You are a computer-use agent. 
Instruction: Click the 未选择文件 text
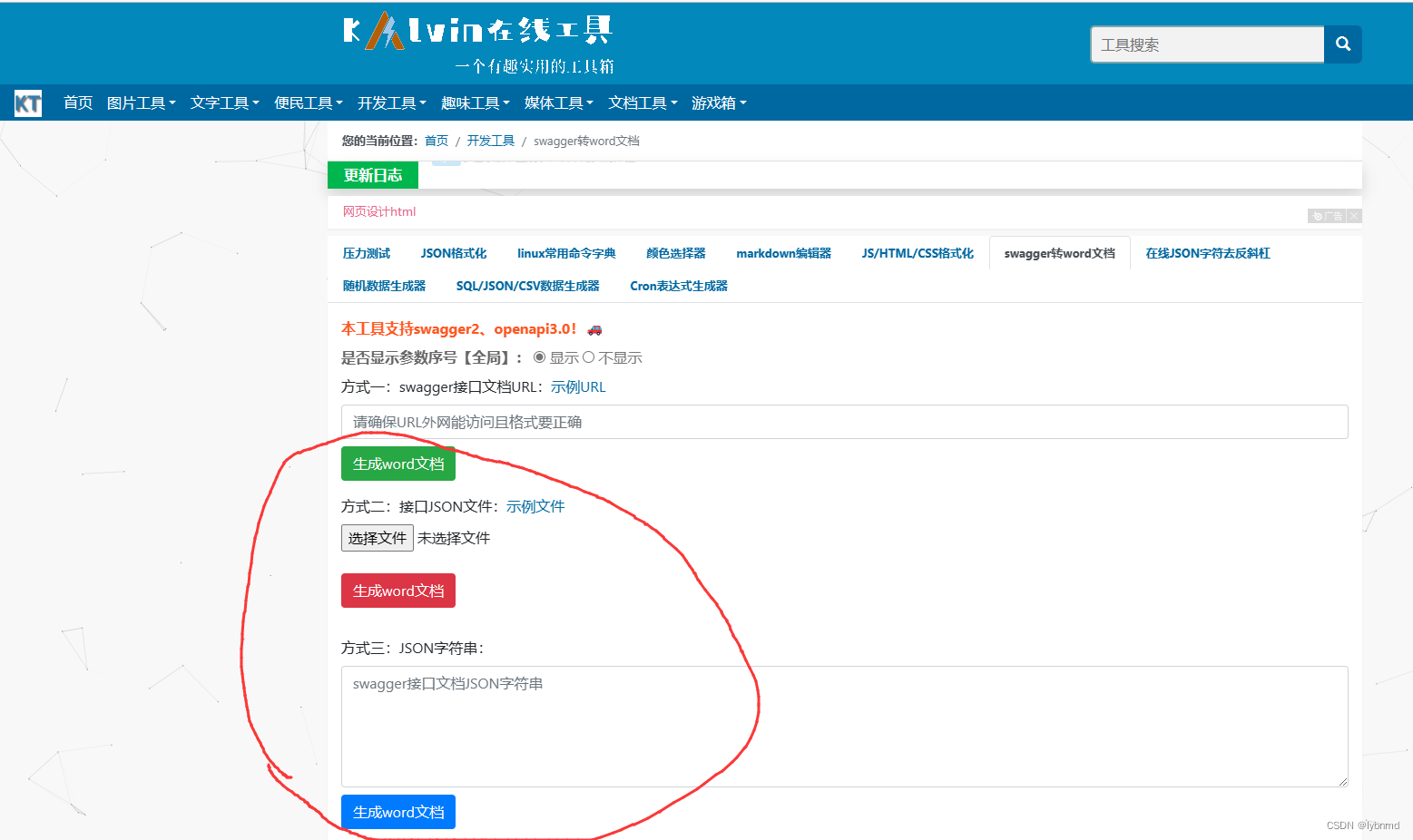[x=454, y=538]
